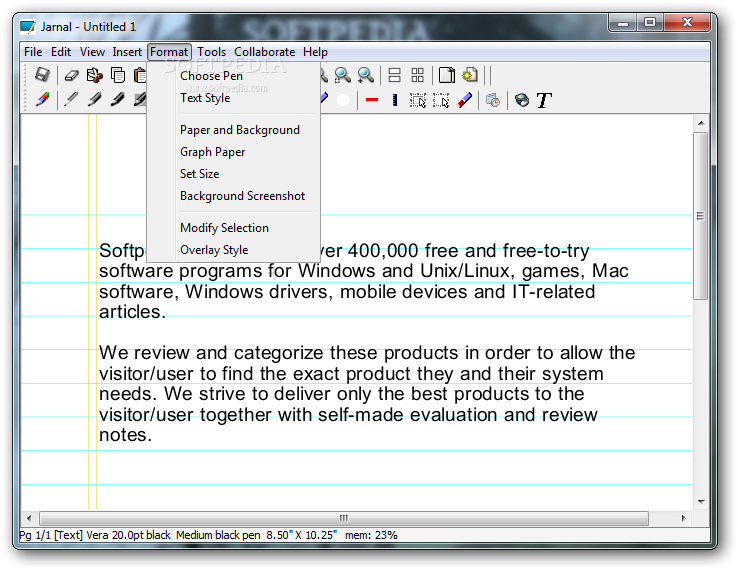Choose the Choose Pen menu entry

tap(233, 76)
